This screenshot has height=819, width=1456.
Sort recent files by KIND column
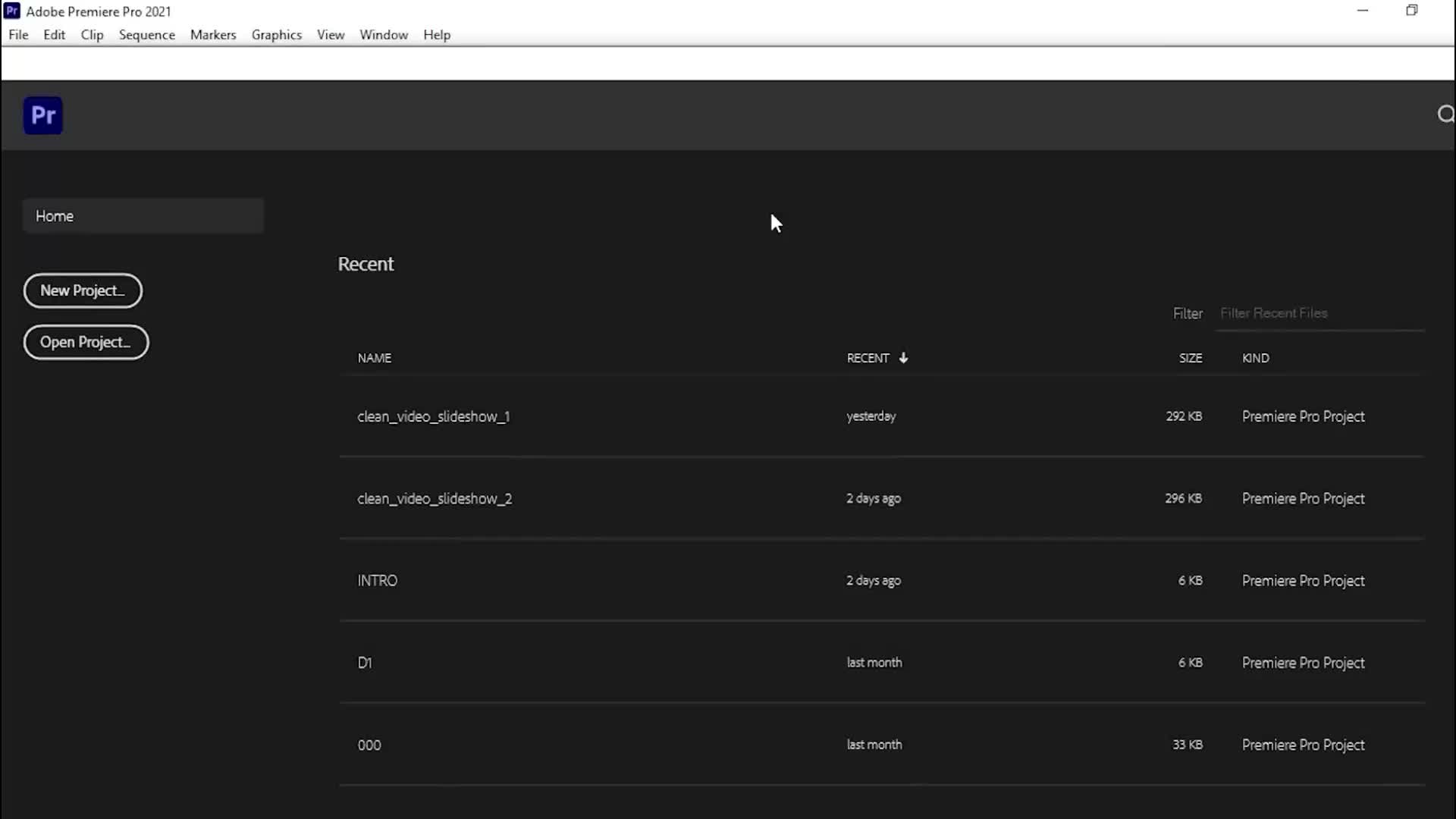[1255, 358]
